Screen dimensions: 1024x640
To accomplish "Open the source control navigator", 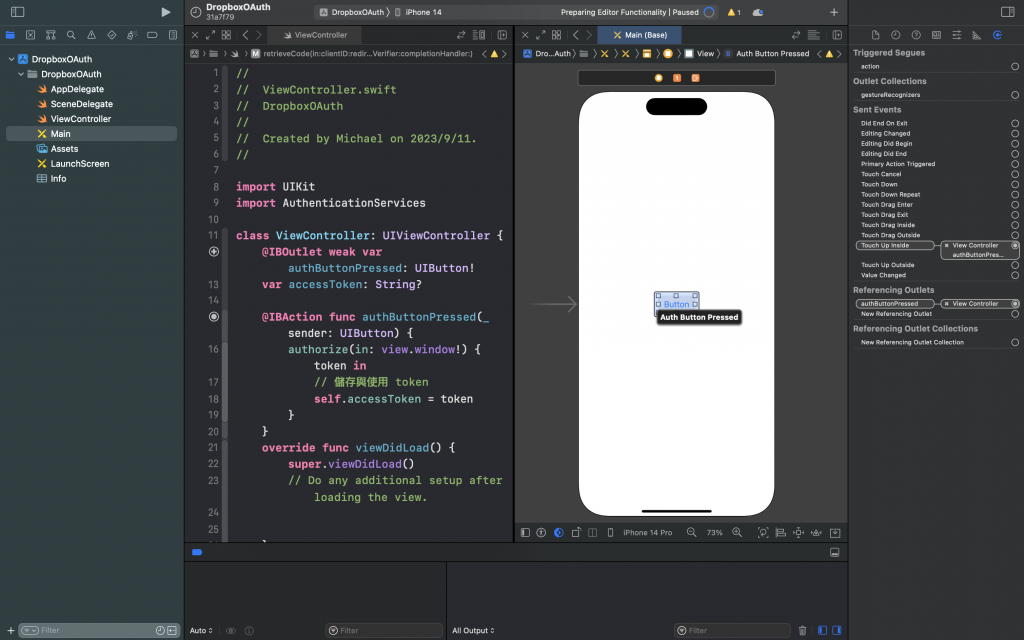I will pos(30,35).
